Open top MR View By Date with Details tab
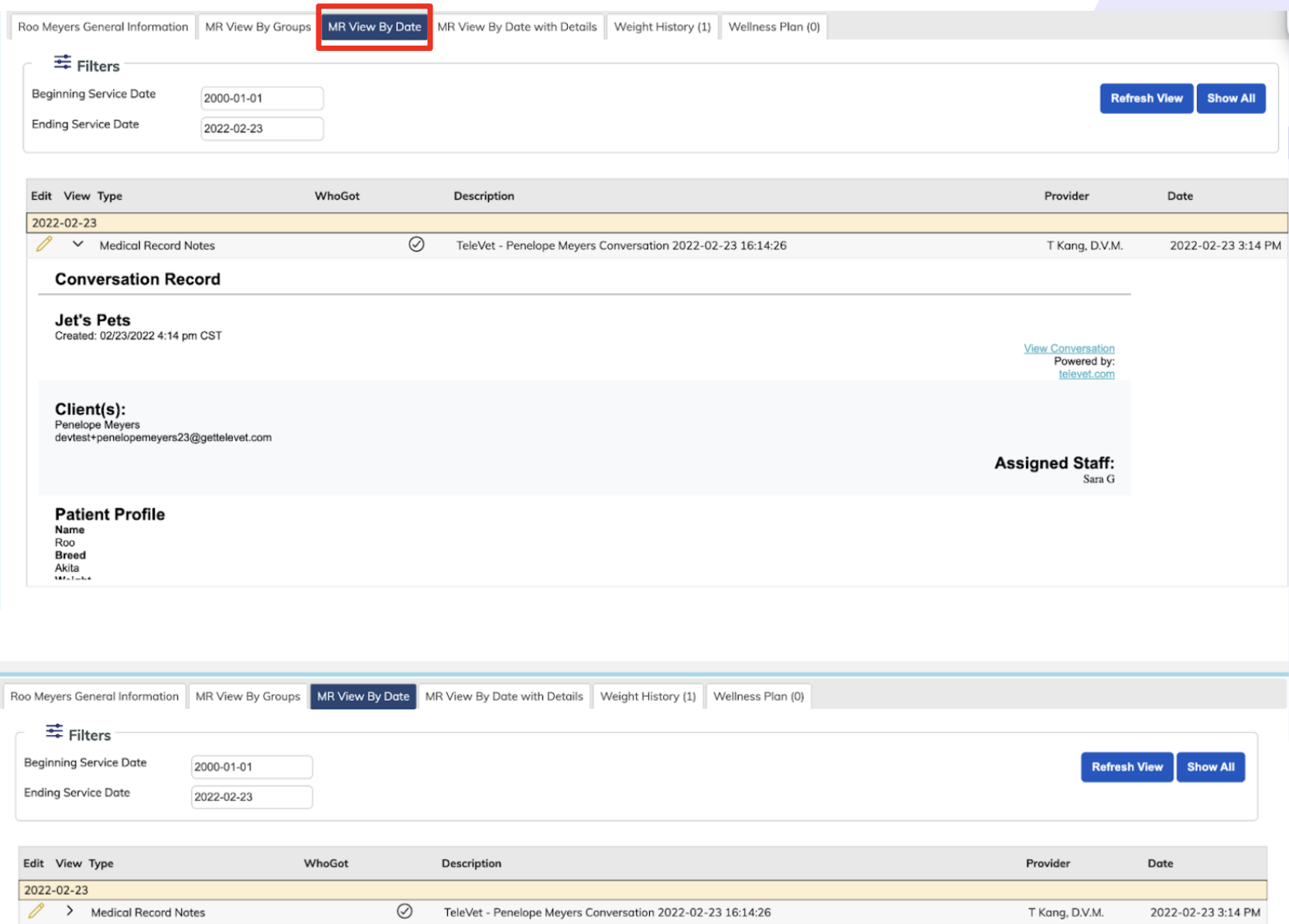Image resolution: width=1289 pixels, height=924 pixels. pos(517,27)
